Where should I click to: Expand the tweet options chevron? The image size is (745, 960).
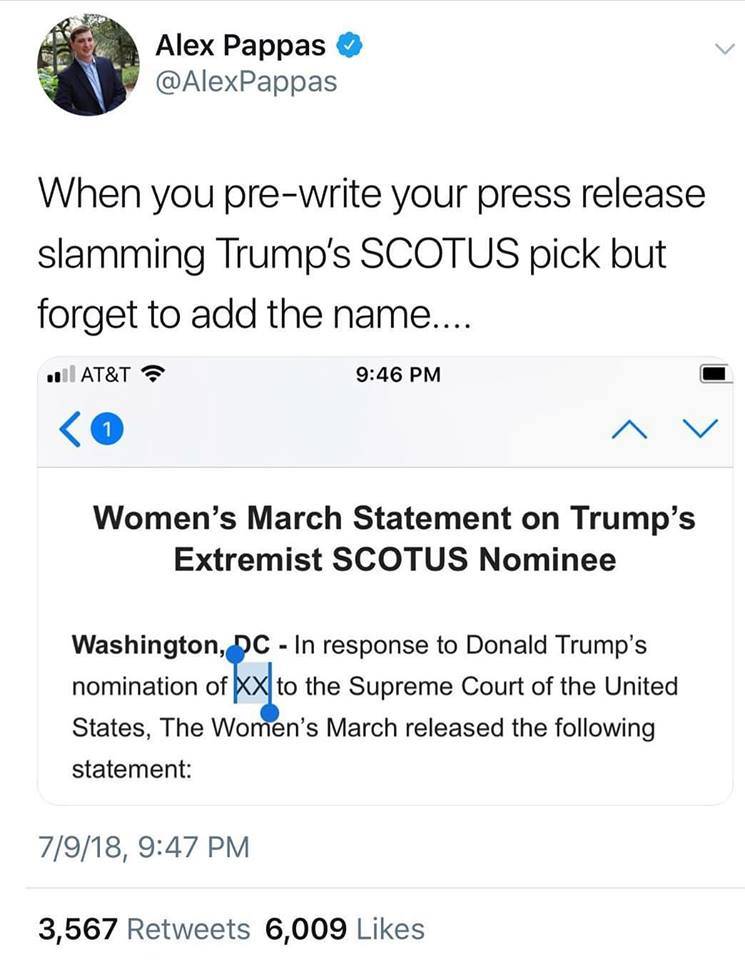point(724,50)
